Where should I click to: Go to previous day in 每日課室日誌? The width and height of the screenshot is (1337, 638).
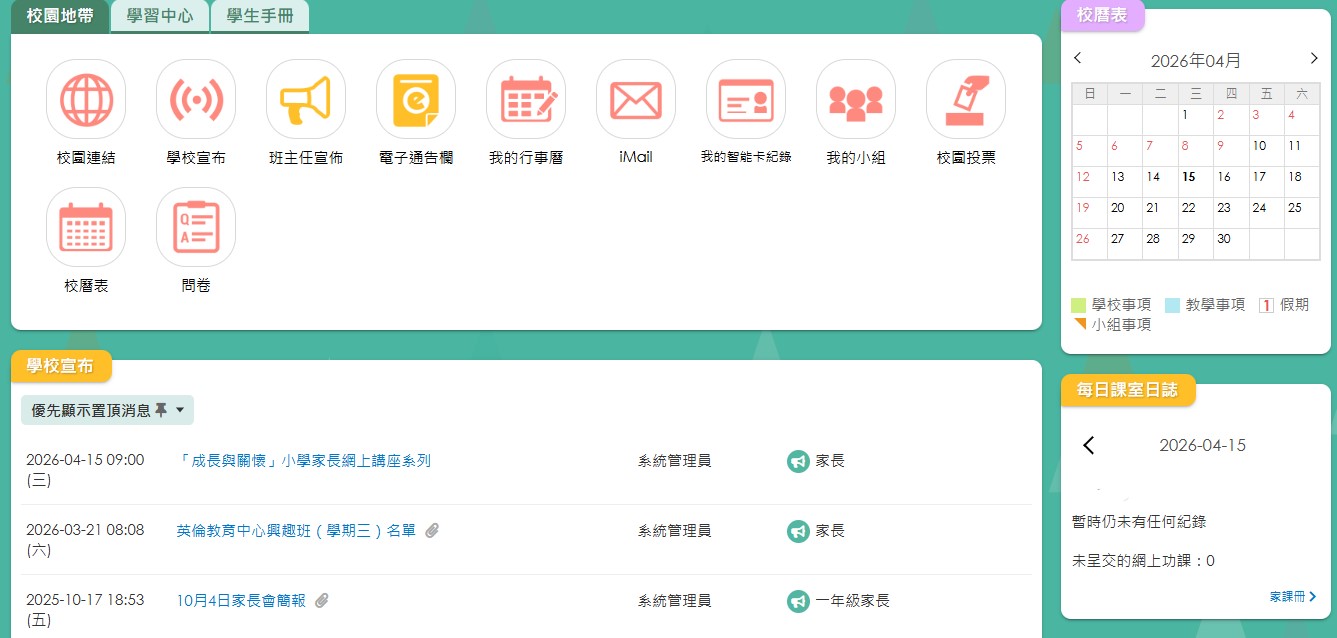[x=1089, y=446]
